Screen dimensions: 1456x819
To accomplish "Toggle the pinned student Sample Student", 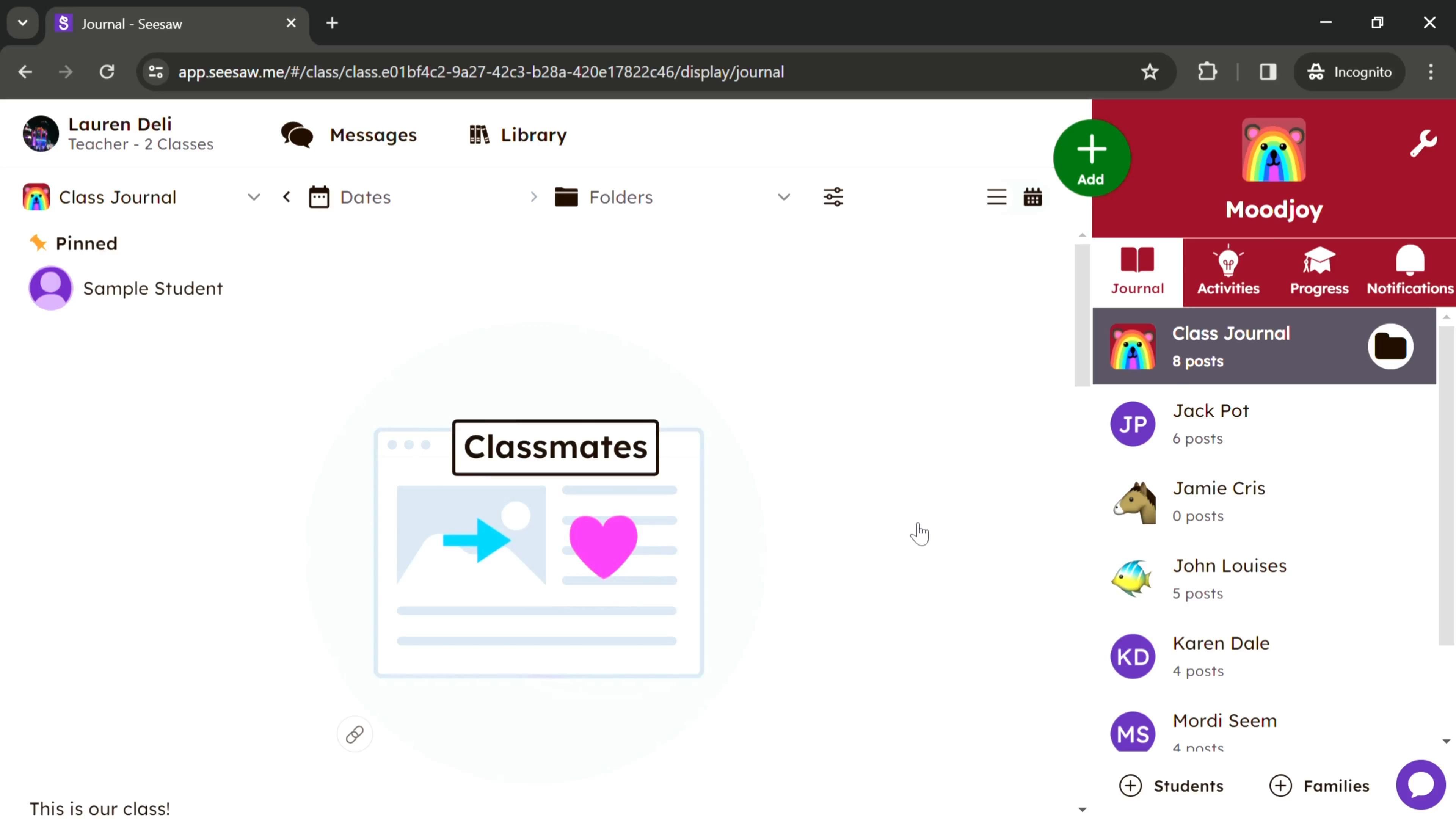I will point(153,288).
